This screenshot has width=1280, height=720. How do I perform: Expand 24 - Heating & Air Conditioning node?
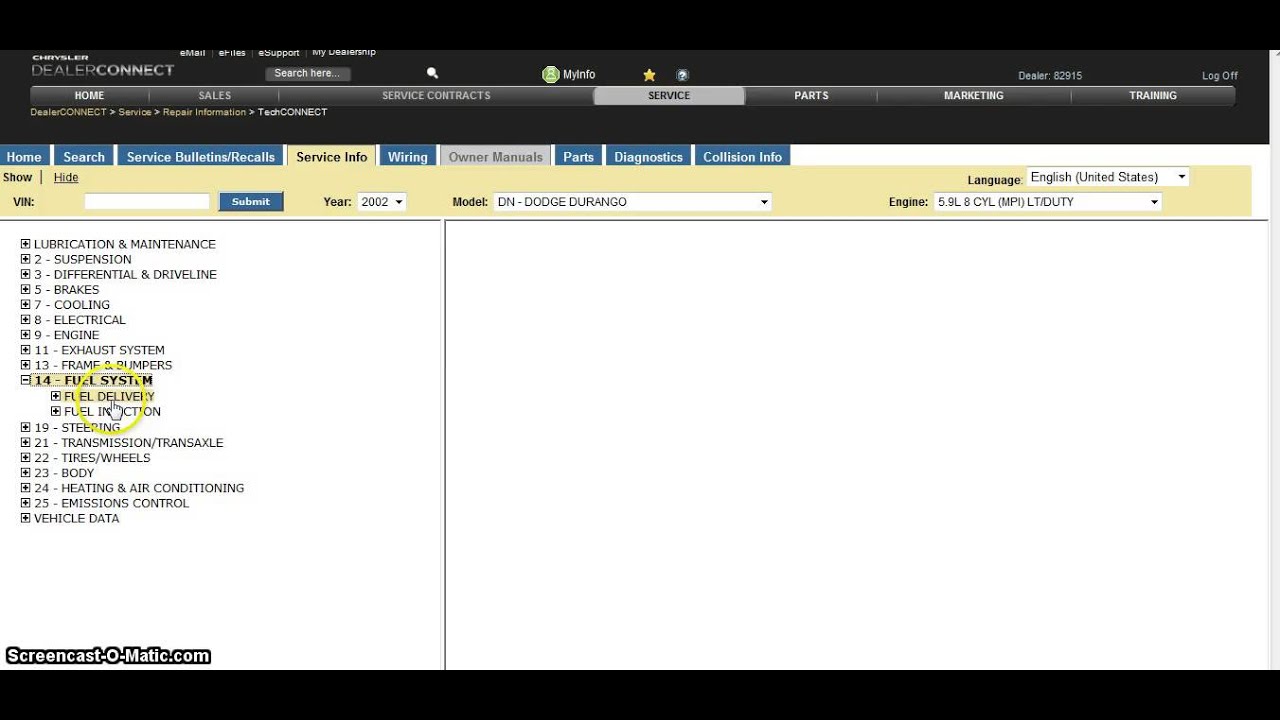pos(26,488)
